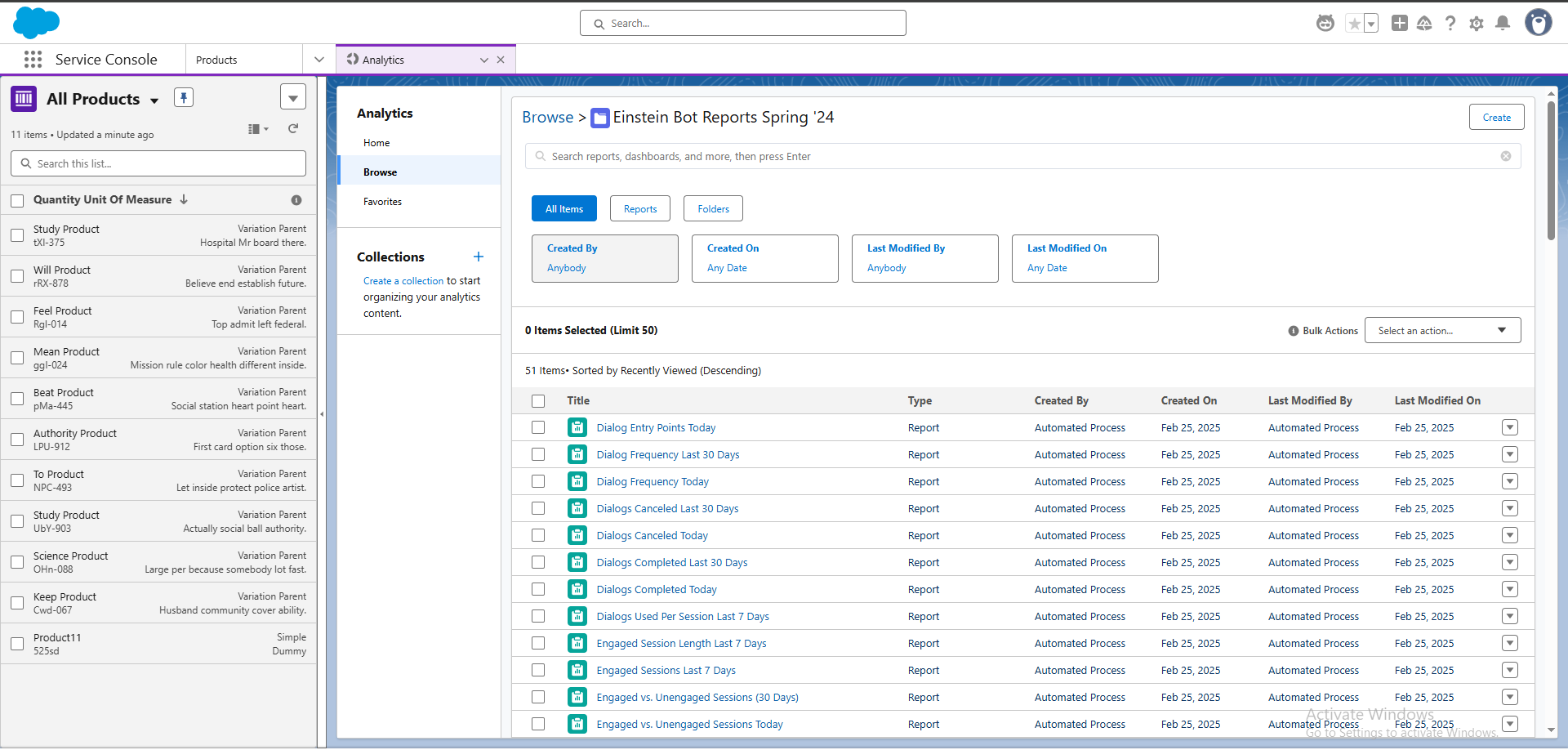
Task: Click report icon for Dialogs Canceled Today
Action: (577, 535)
